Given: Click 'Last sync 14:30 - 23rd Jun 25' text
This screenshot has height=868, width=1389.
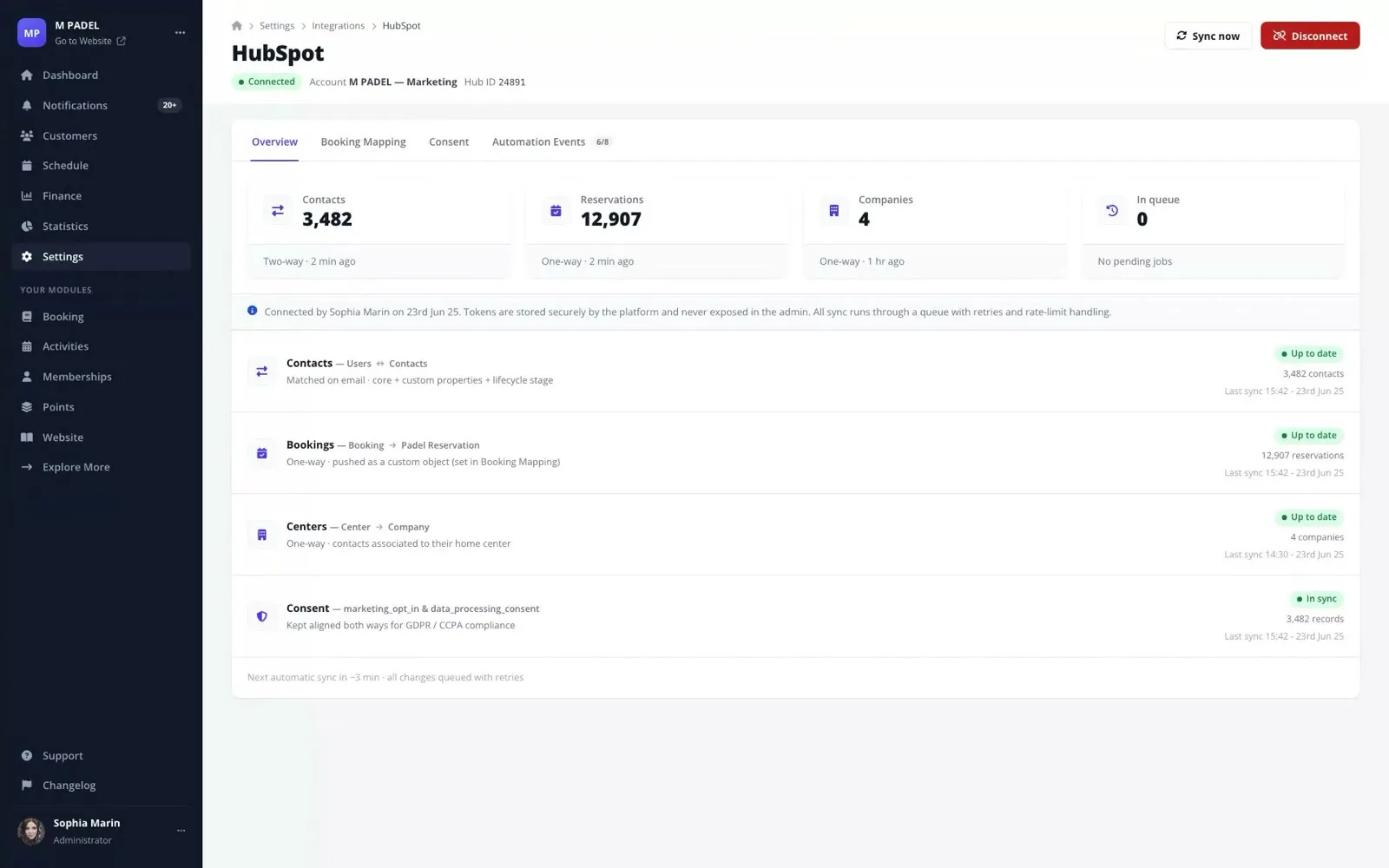Looking at the screenshot, I should tap(1284, 555).
